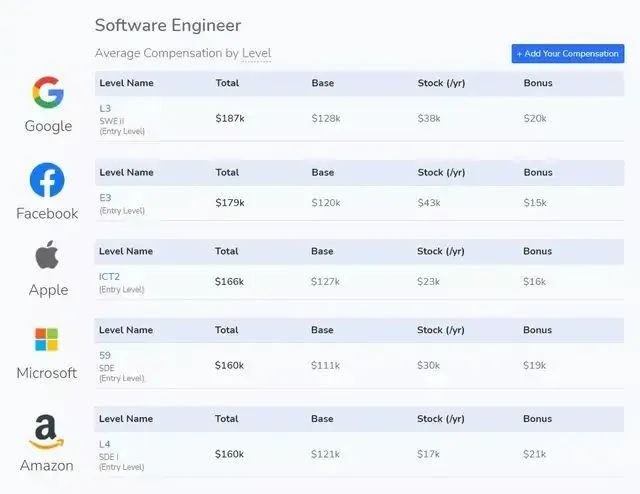Click the underlined Level link in subtitle
Viewport: 640px width, 494px height.
(256, 53)
